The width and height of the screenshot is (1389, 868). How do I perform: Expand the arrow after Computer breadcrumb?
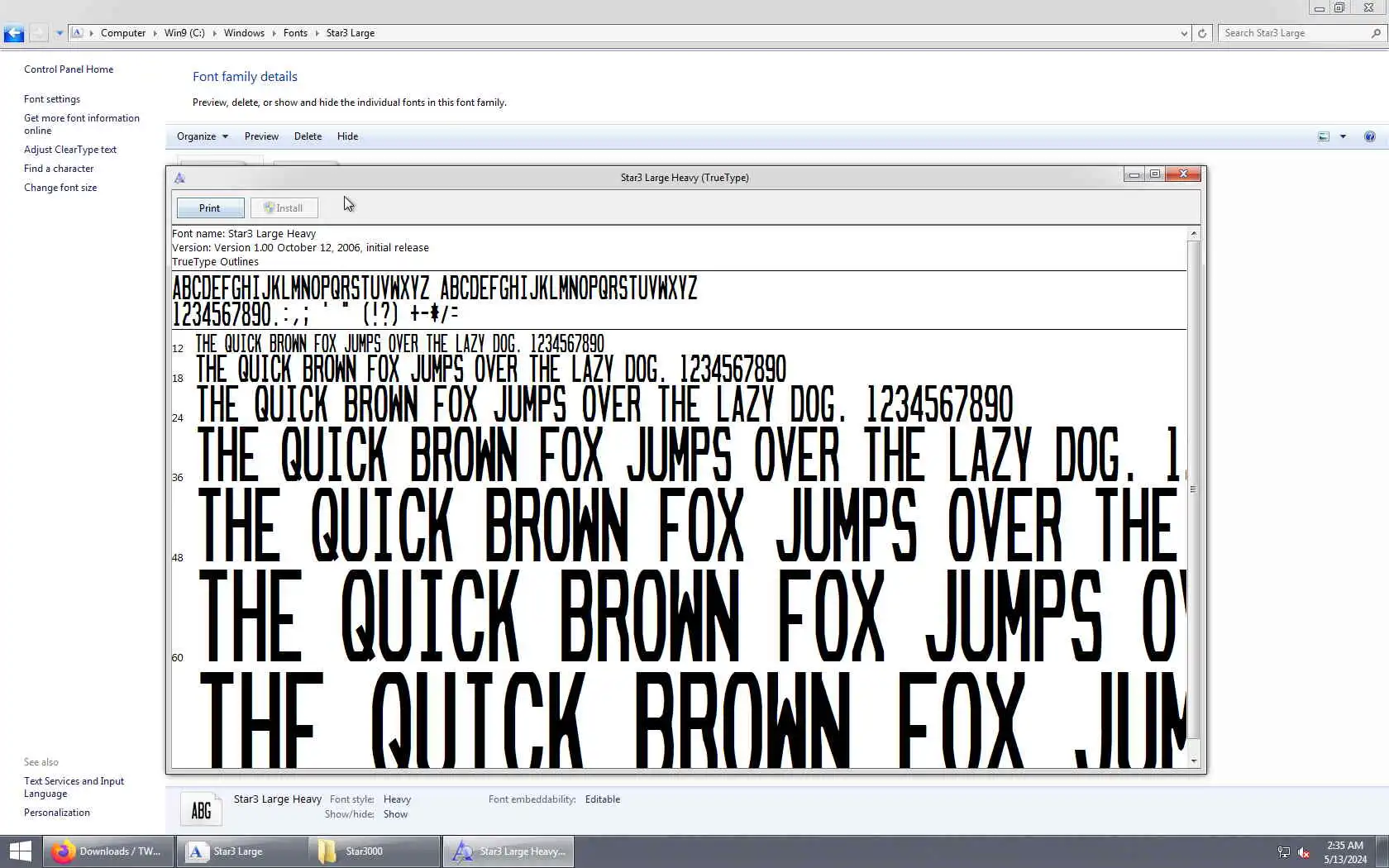click(x=155, y=33)
